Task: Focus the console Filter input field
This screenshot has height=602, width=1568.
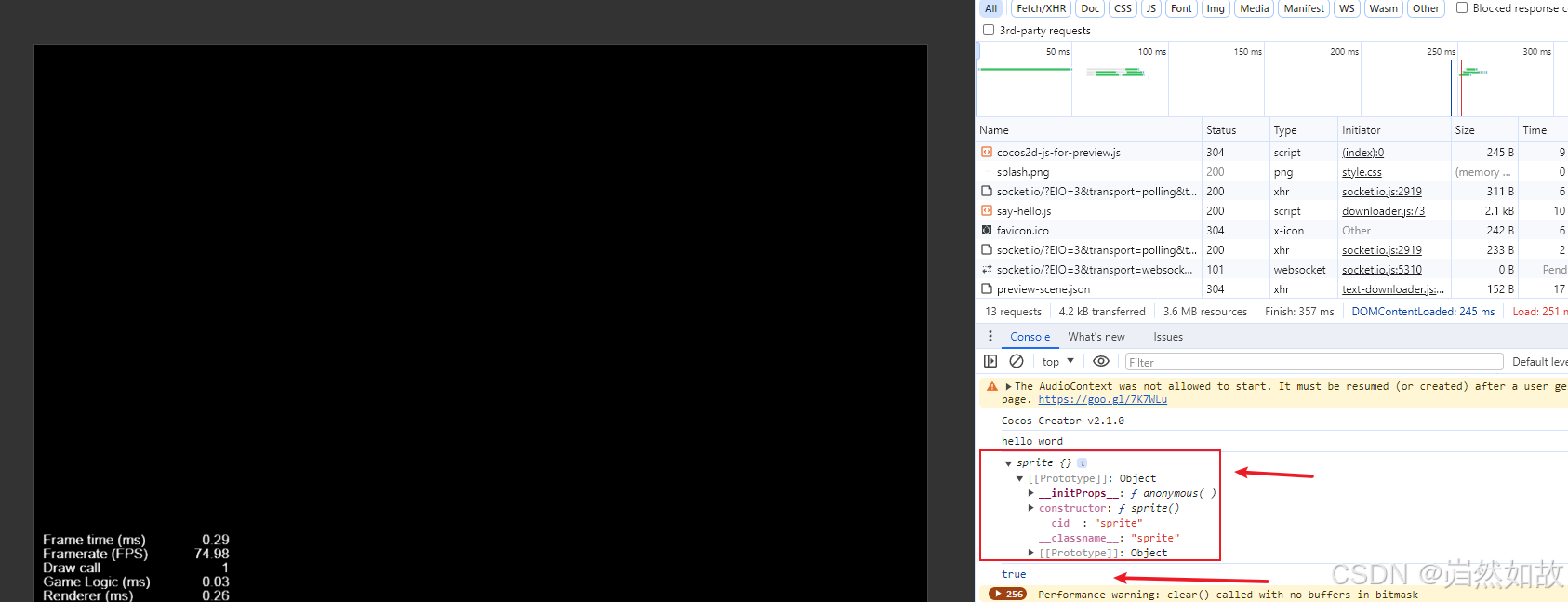Action: click(x=1313, y=362)
